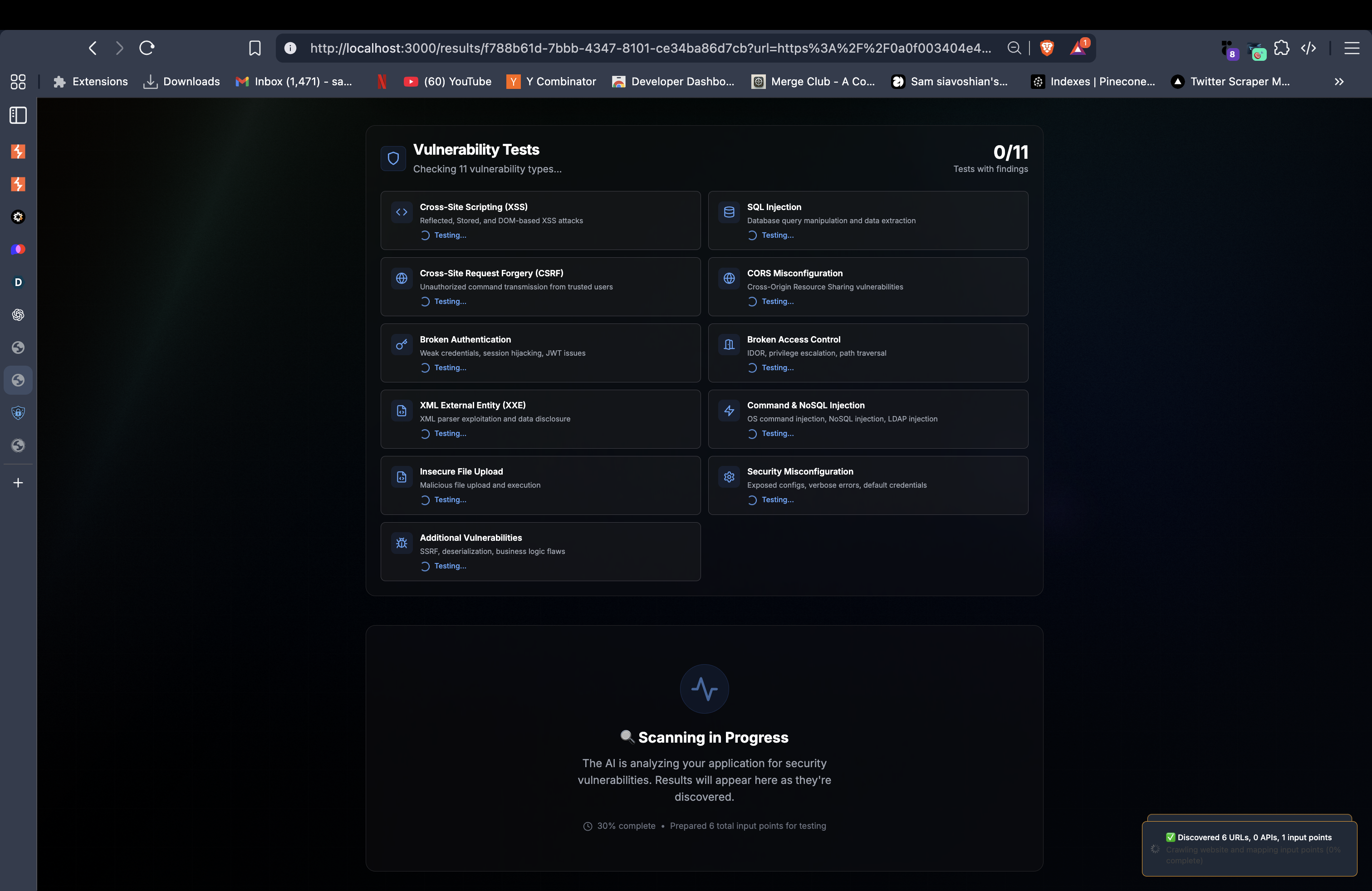The width and height of the screenshot is (1372, 891).
Task: Open the Extensions puzzle icon in toolbar
Action: tap(1282, 48)
